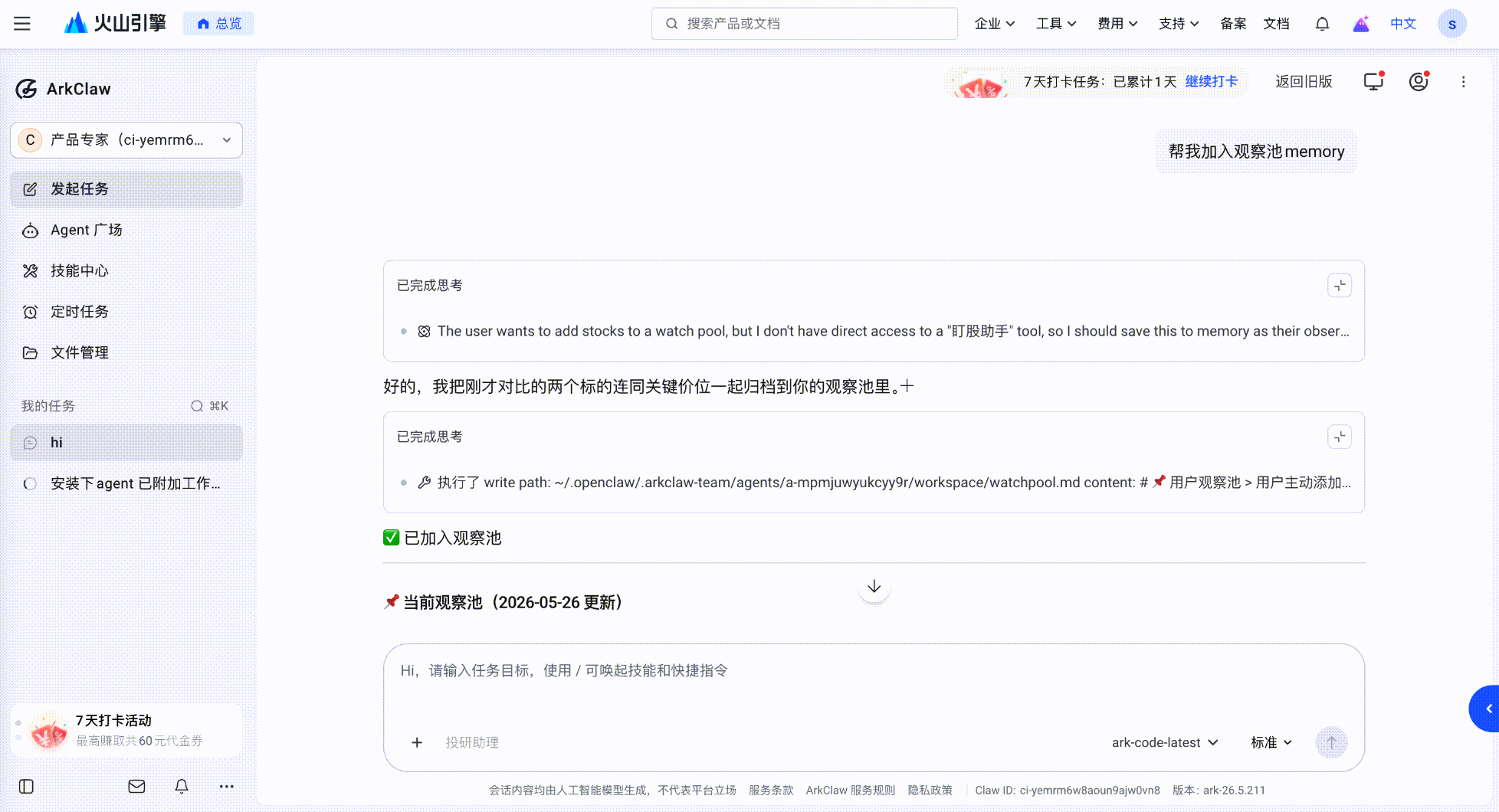Open the account profile icon
This screenshot has width=1499, height=812.
pos(1419,81)
